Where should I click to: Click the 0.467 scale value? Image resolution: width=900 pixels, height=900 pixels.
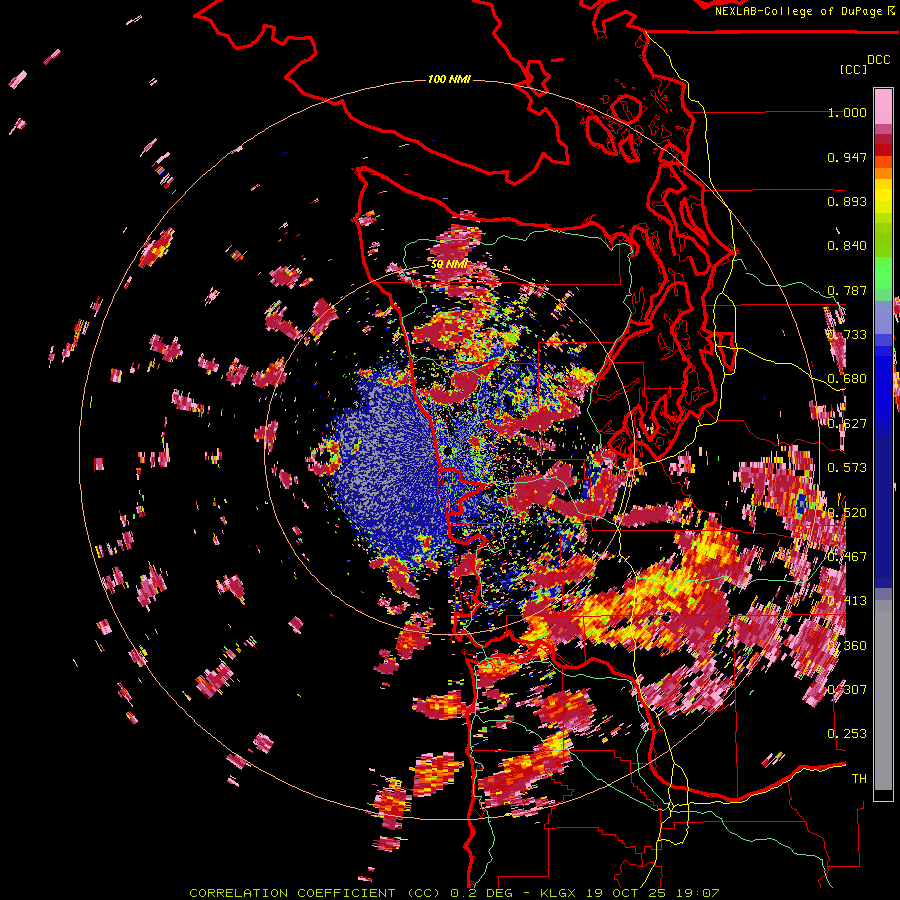(x=847, y=556)
